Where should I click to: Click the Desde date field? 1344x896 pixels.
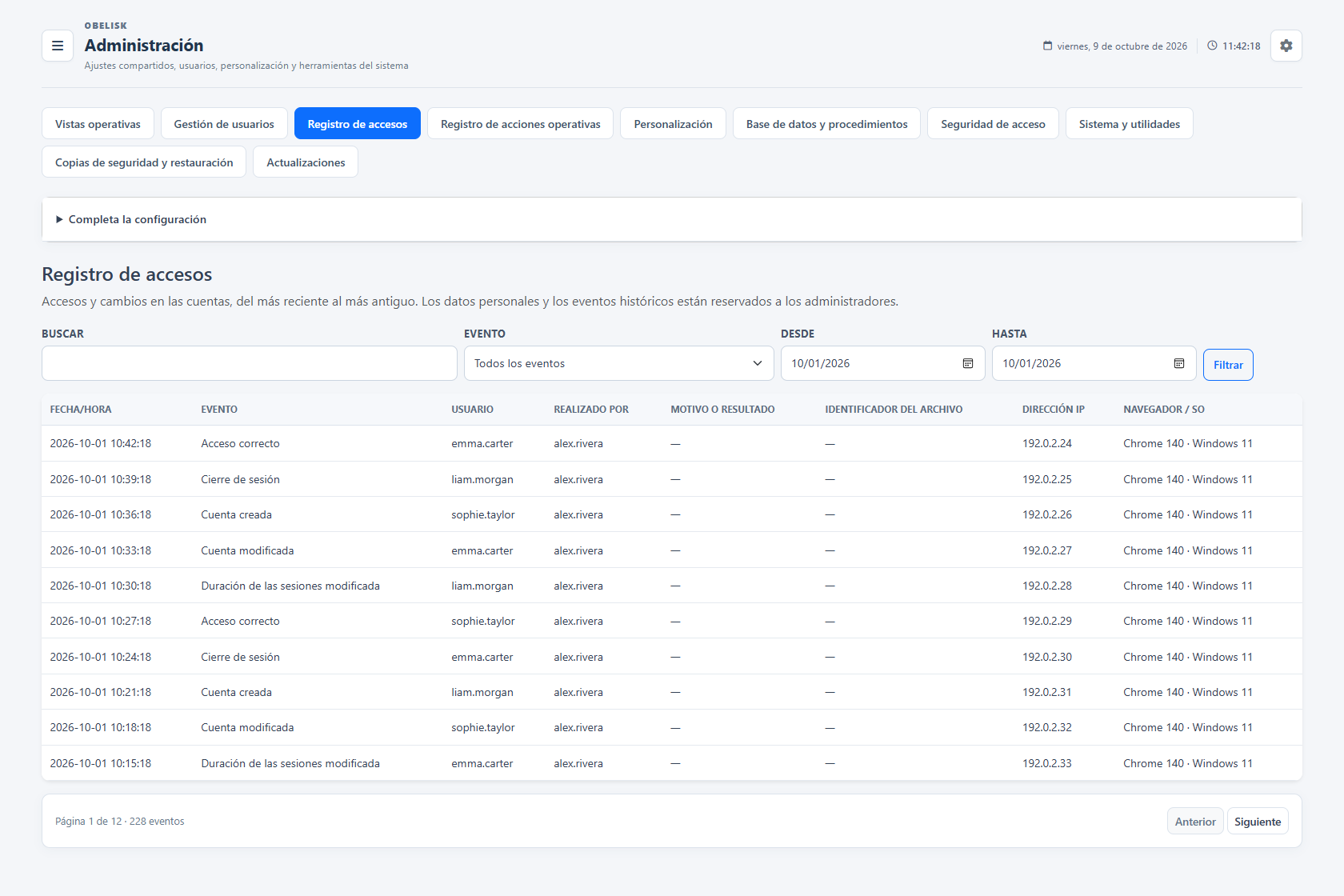pos(883,363)
